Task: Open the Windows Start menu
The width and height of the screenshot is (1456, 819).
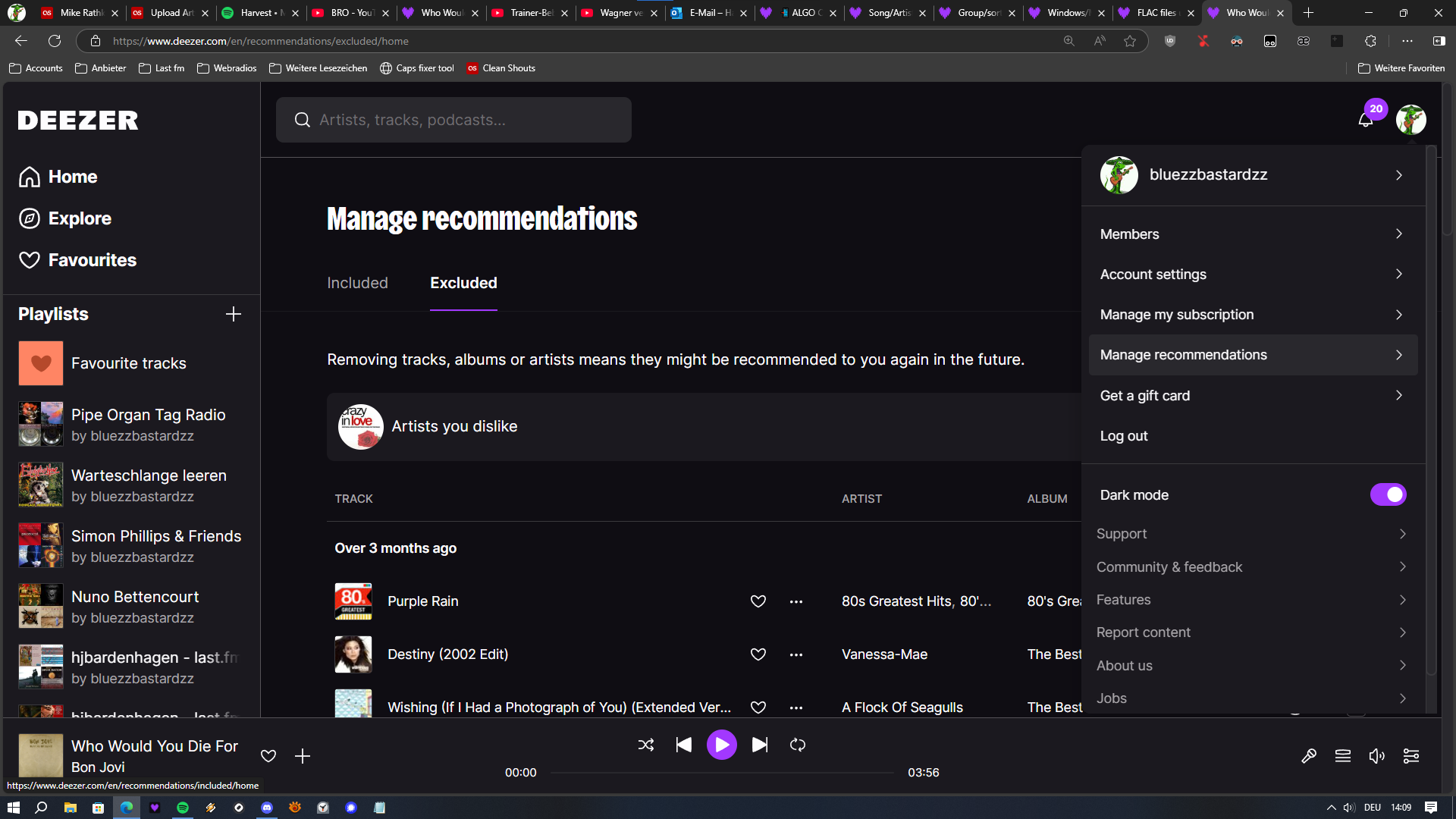Action: pyautogui.click(x=13, y=808)
